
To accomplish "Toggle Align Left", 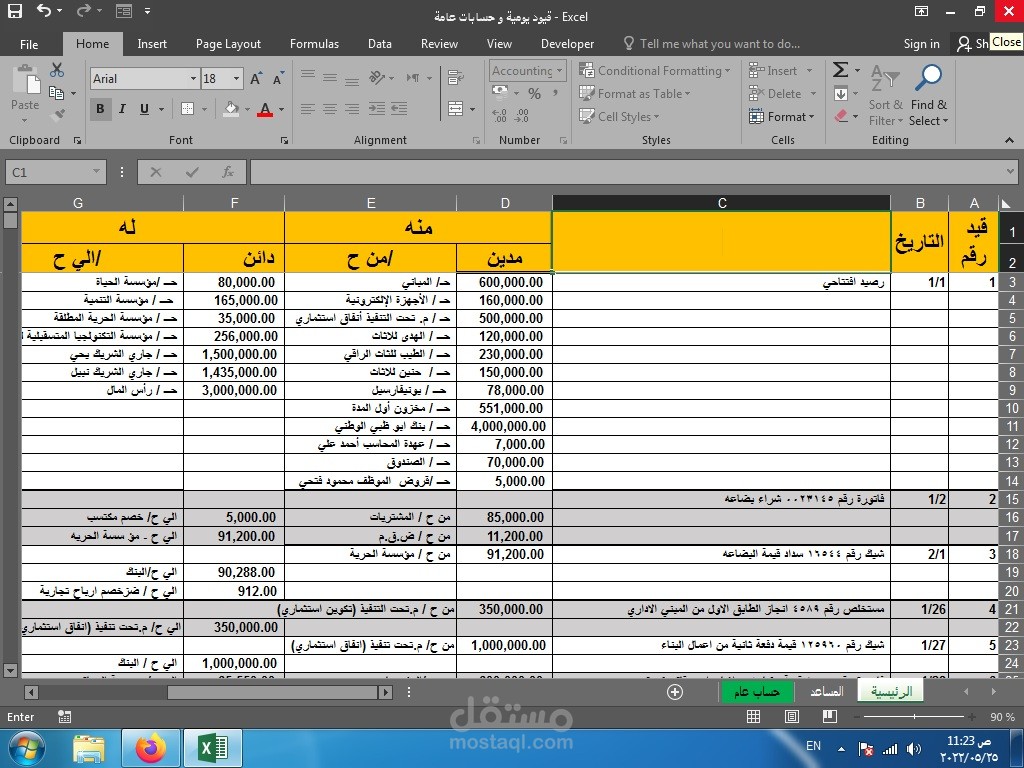I will pos(308,108).
